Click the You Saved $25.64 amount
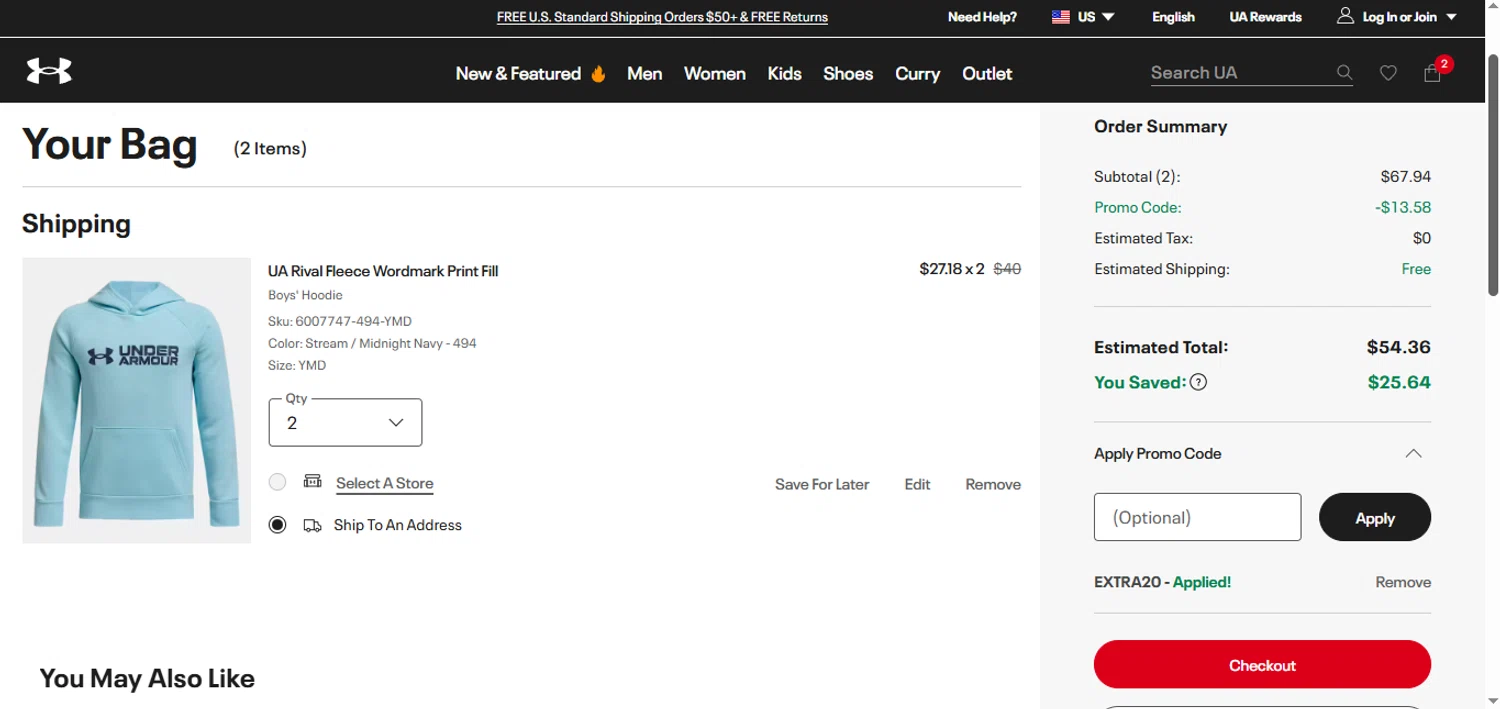 click(x=1399, y=382)
